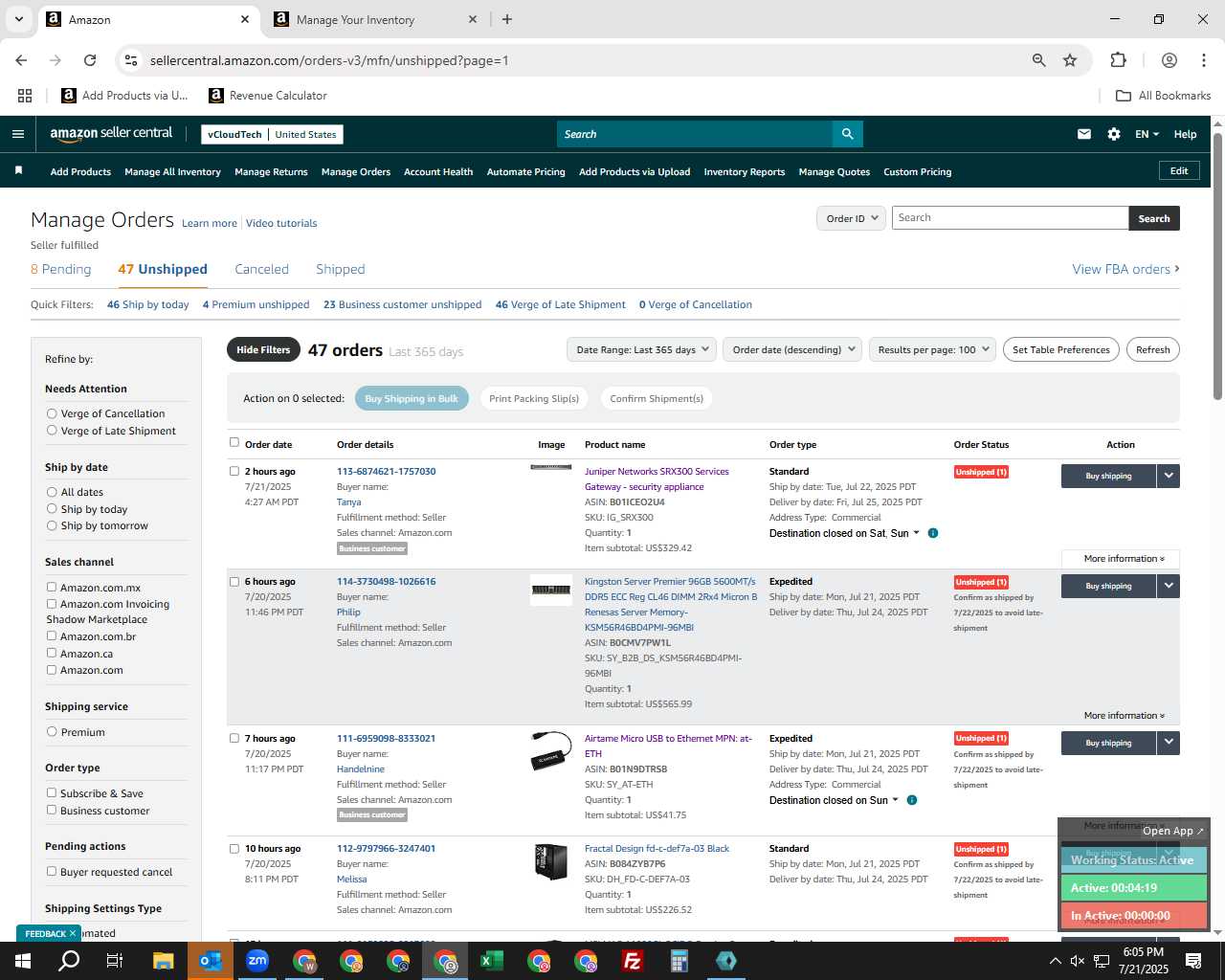Open Excel from the taskbar
Screen dimensions: 1225x980
[491, 961]
